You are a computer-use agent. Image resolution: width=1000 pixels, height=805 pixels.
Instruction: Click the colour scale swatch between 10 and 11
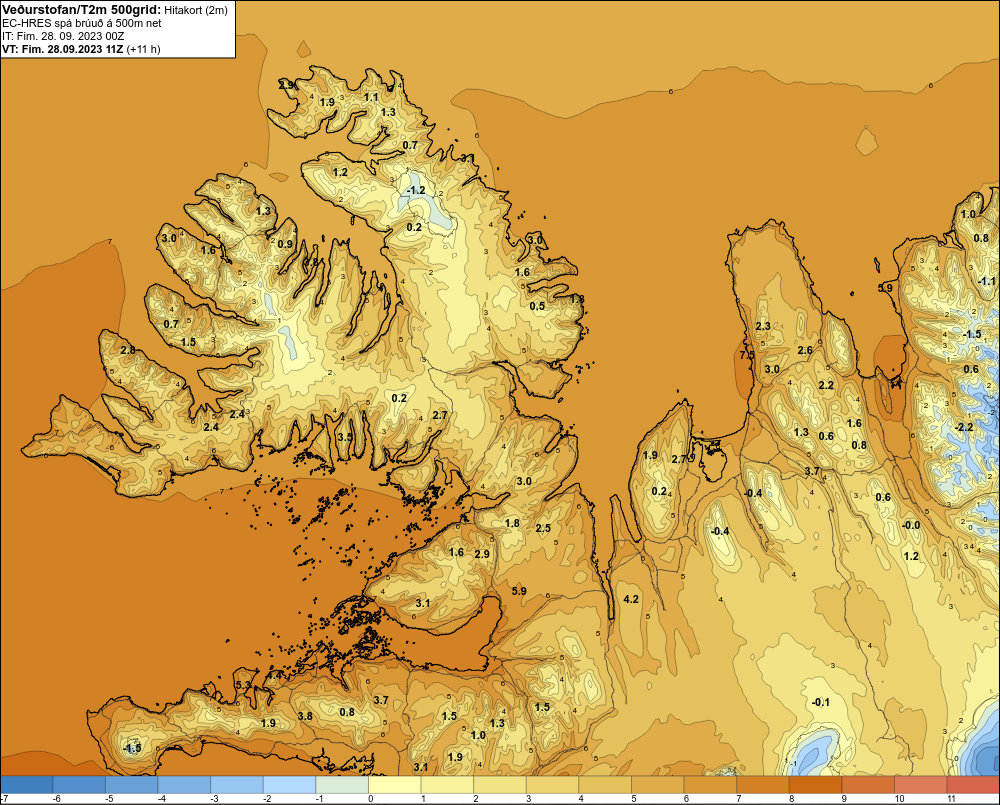[921, 785]
